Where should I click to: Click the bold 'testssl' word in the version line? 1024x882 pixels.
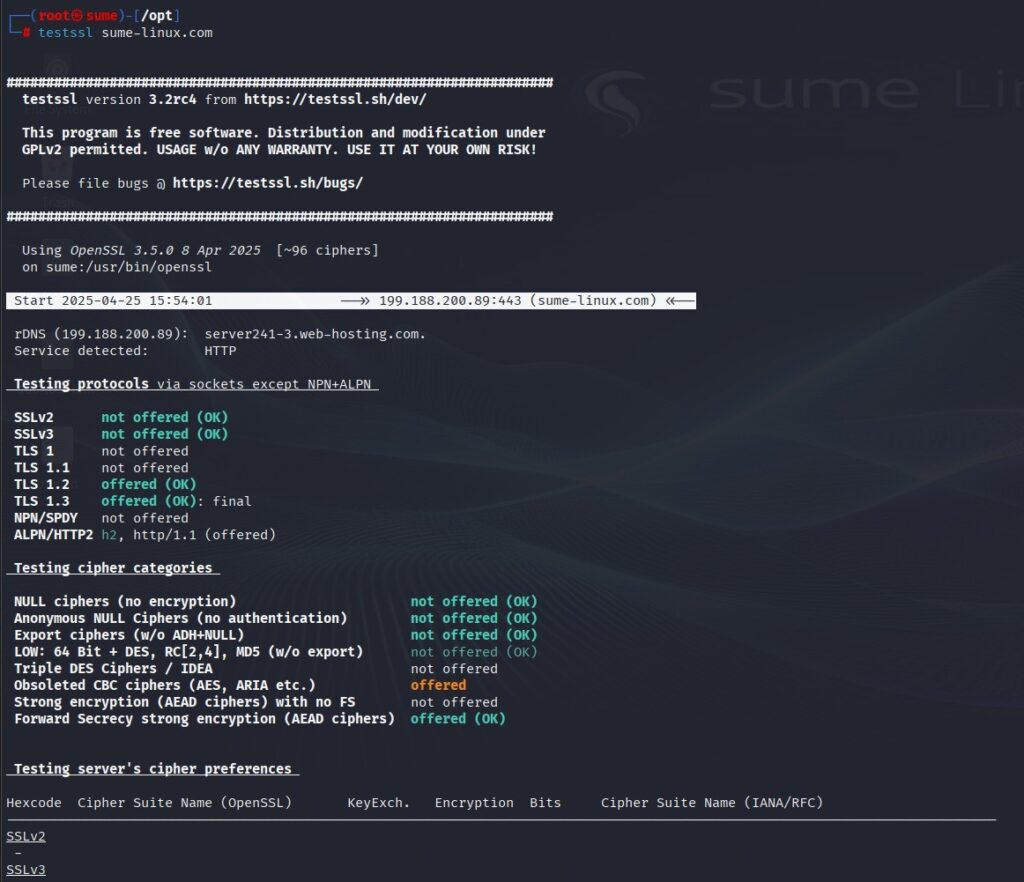50,99
